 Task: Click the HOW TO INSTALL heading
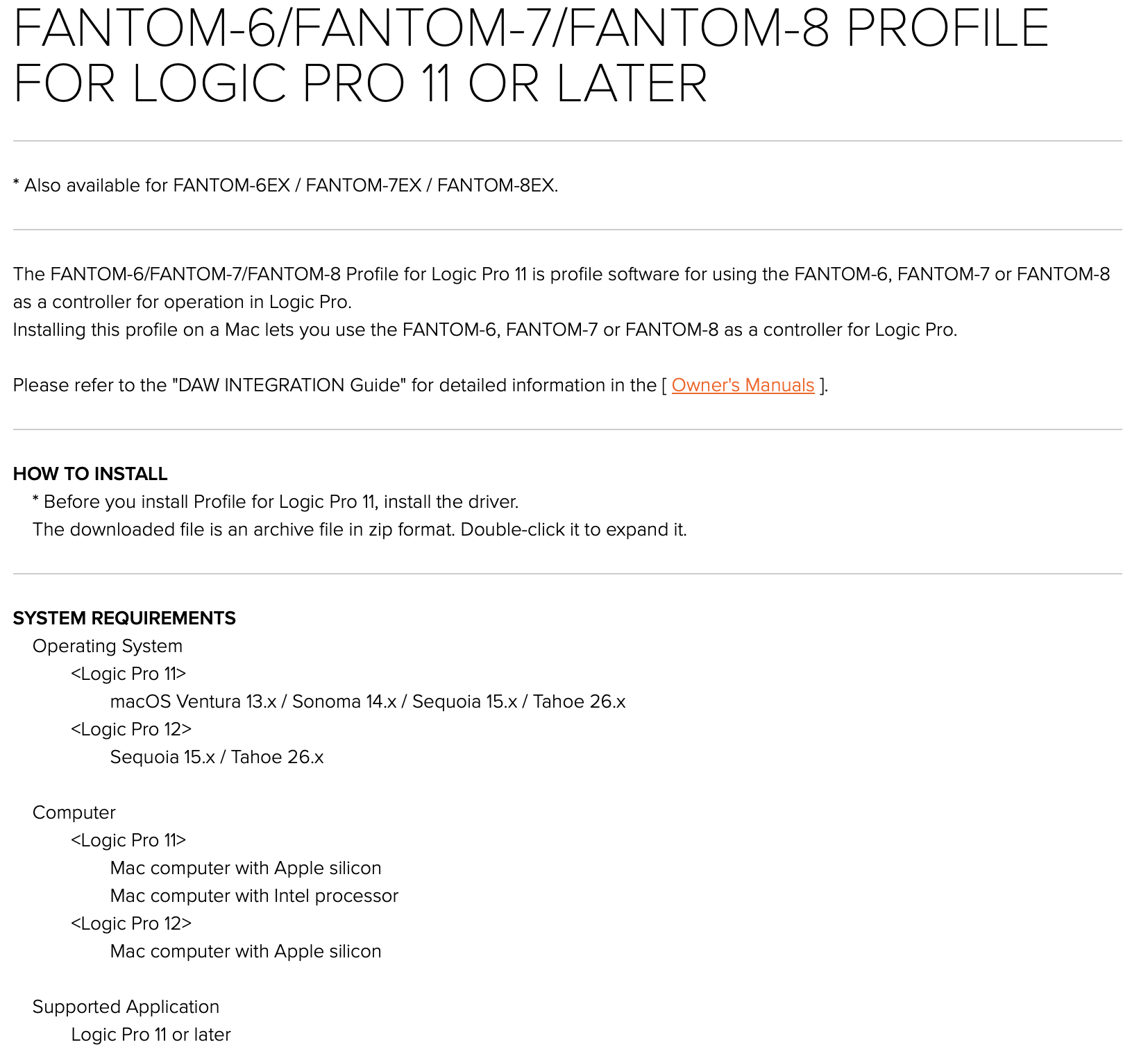(90, 474)
